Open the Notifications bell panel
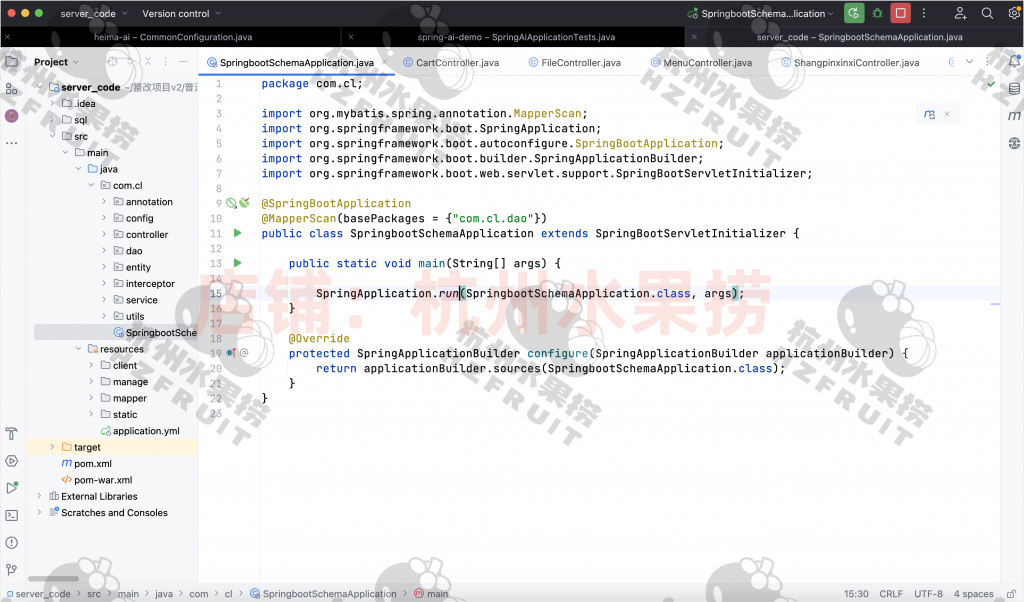 tap(1013, 61)
